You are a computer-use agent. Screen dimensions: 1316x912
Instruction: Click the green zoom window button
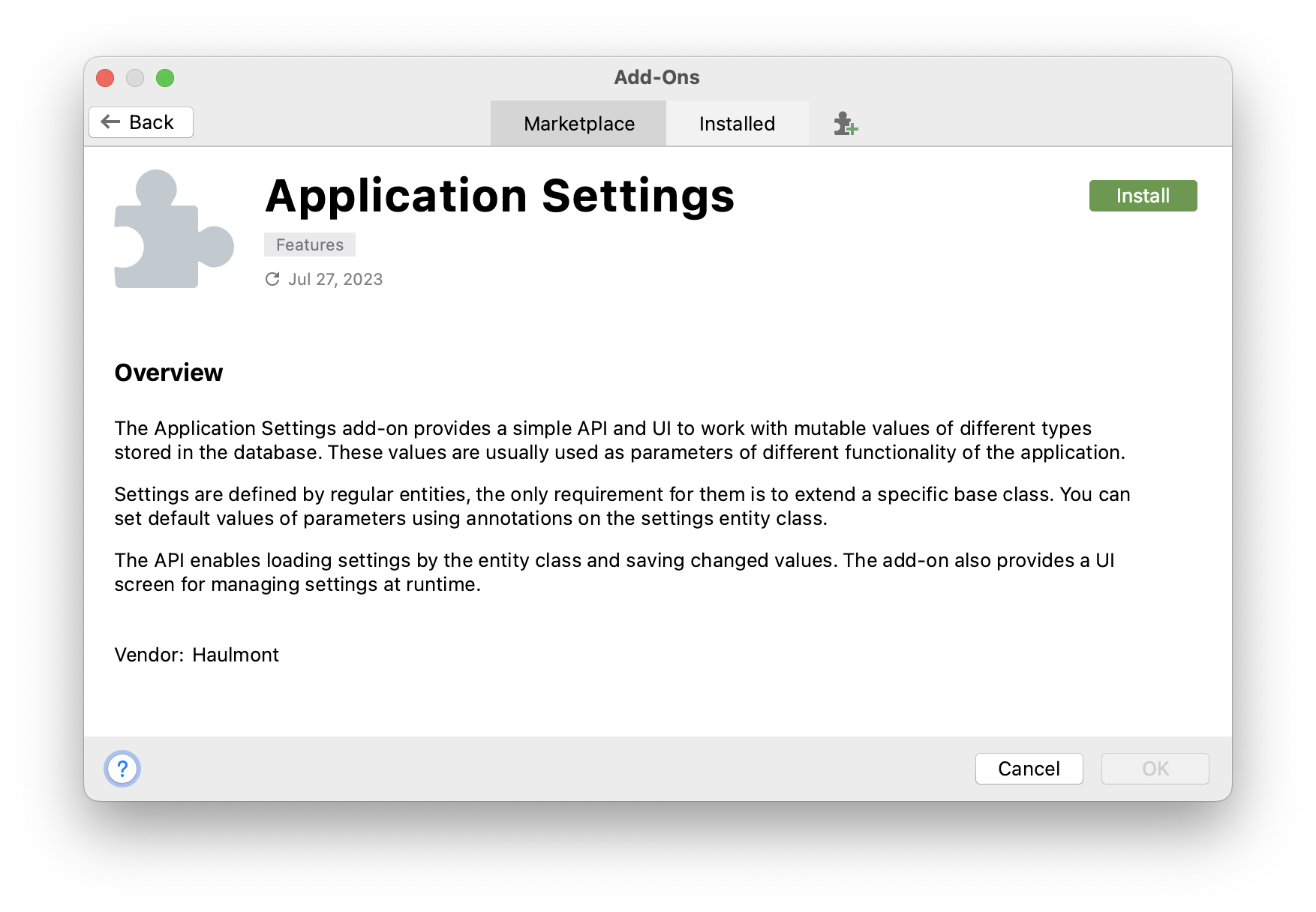click(x=165, y=78)
